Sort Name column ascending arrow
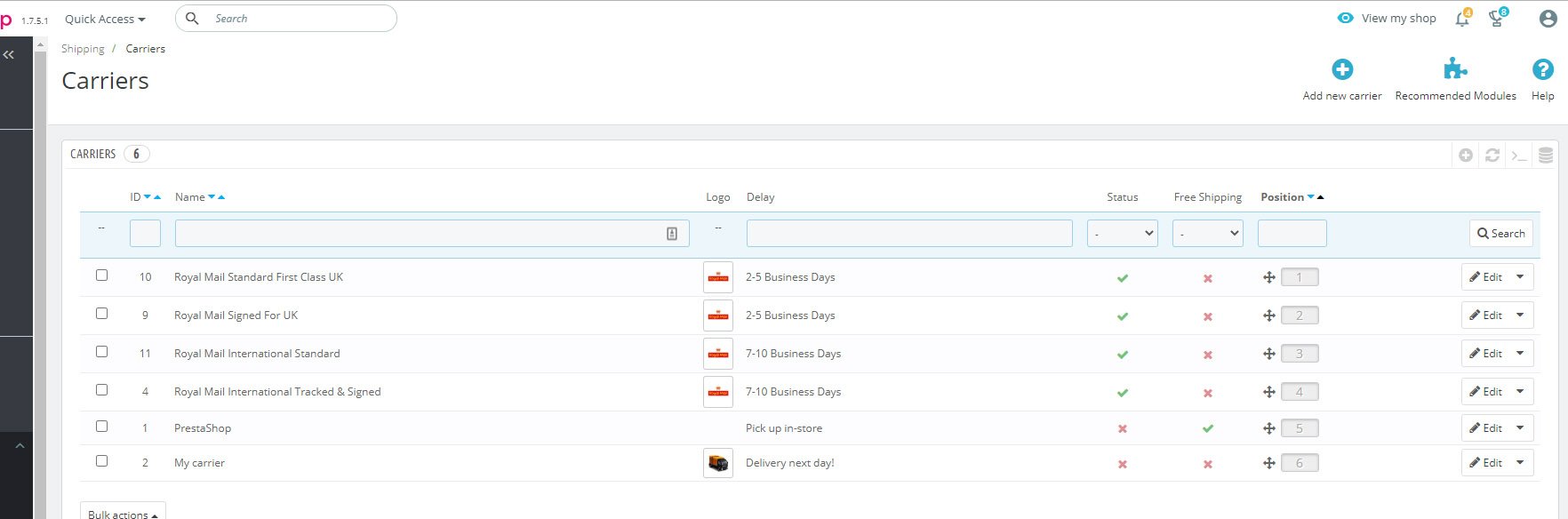The image size is (1568, 519). pyautogui.click(x=221, y=197)
